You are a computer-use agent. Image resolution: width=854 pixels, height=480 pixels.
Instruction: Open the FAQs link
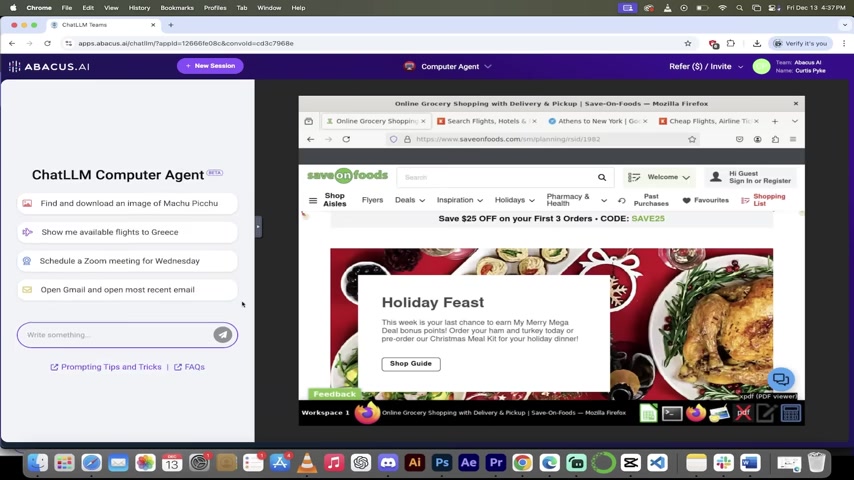pyautogui.click(x=190, y=367)
